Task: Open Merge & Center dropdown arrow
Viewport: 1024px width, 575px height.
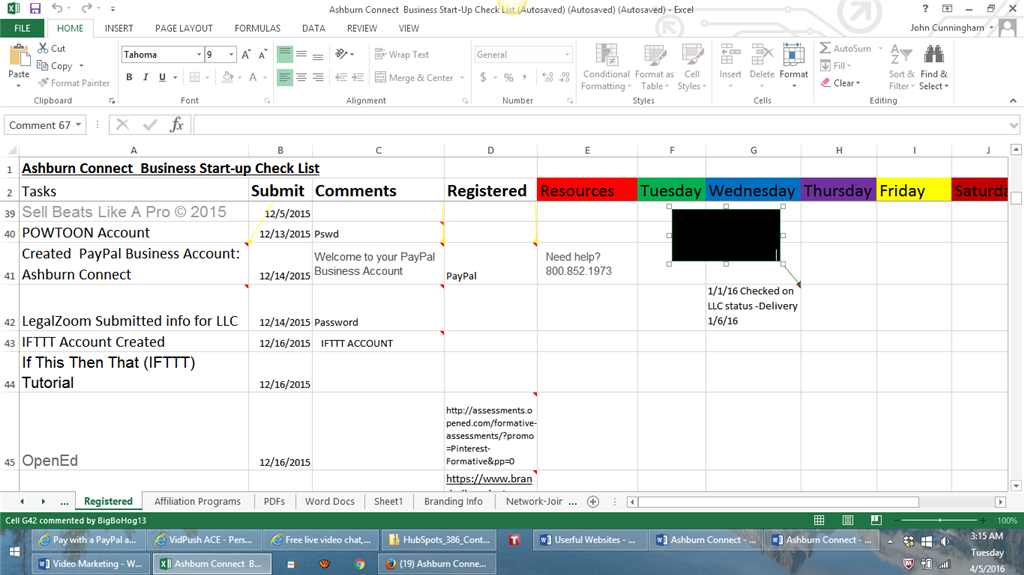Action: (462, 78)
